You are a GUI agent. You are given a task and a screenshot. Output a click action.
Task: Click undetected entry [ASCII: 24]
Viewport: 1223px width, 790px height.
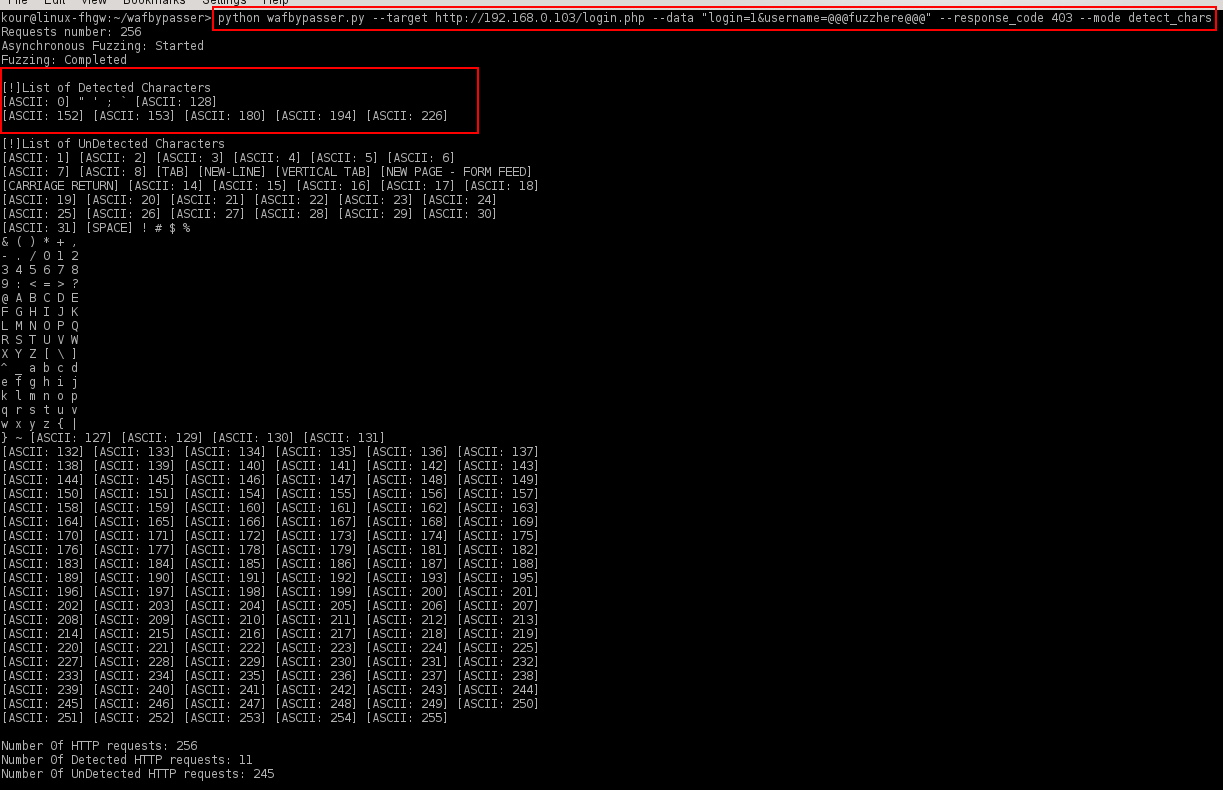click(x=460, y=200)
